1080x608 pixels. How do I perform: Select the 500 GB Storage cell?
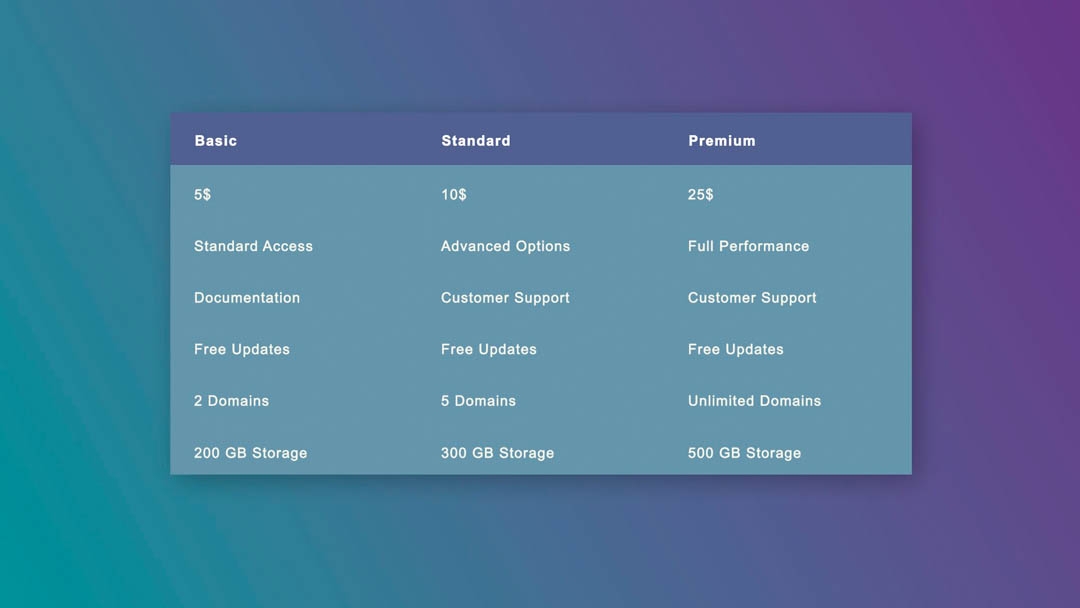(744, 453)
